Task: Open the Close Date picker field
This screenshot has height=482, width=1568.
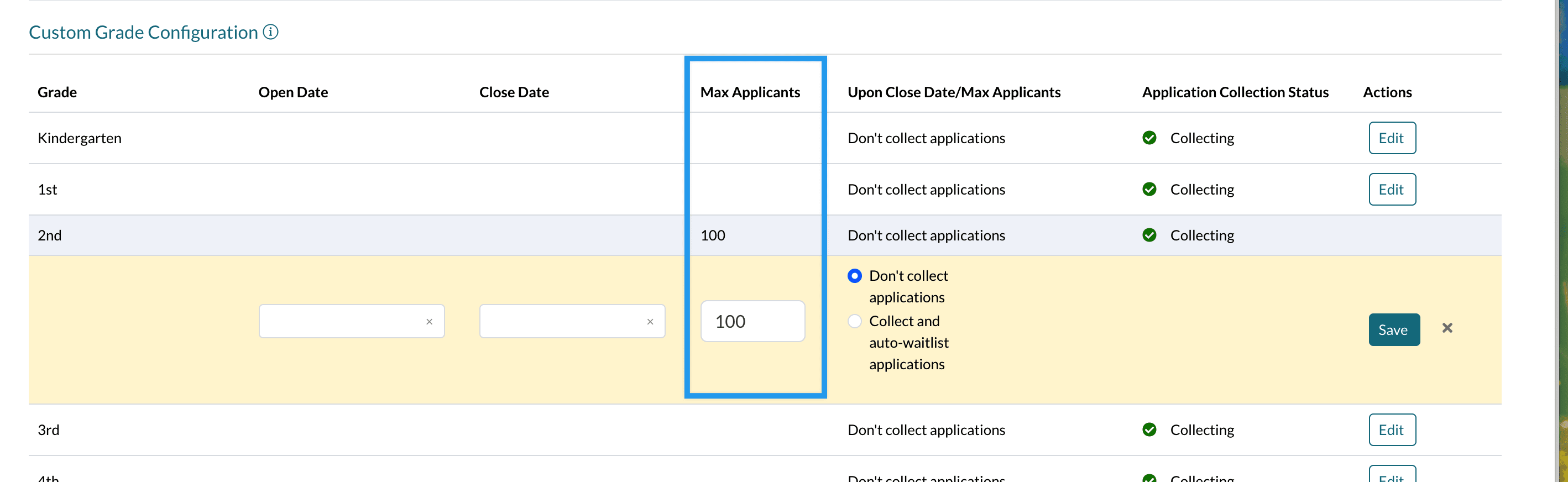Action: [x=561, y=321]
